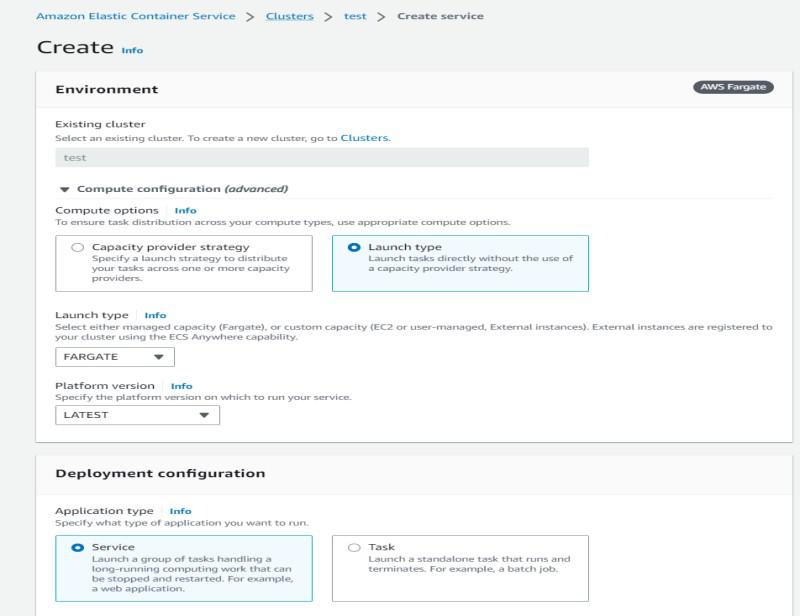
Task: Click the Clusters link in Existing cluster description
Action: pyautogui.click(x=364, y=137)
